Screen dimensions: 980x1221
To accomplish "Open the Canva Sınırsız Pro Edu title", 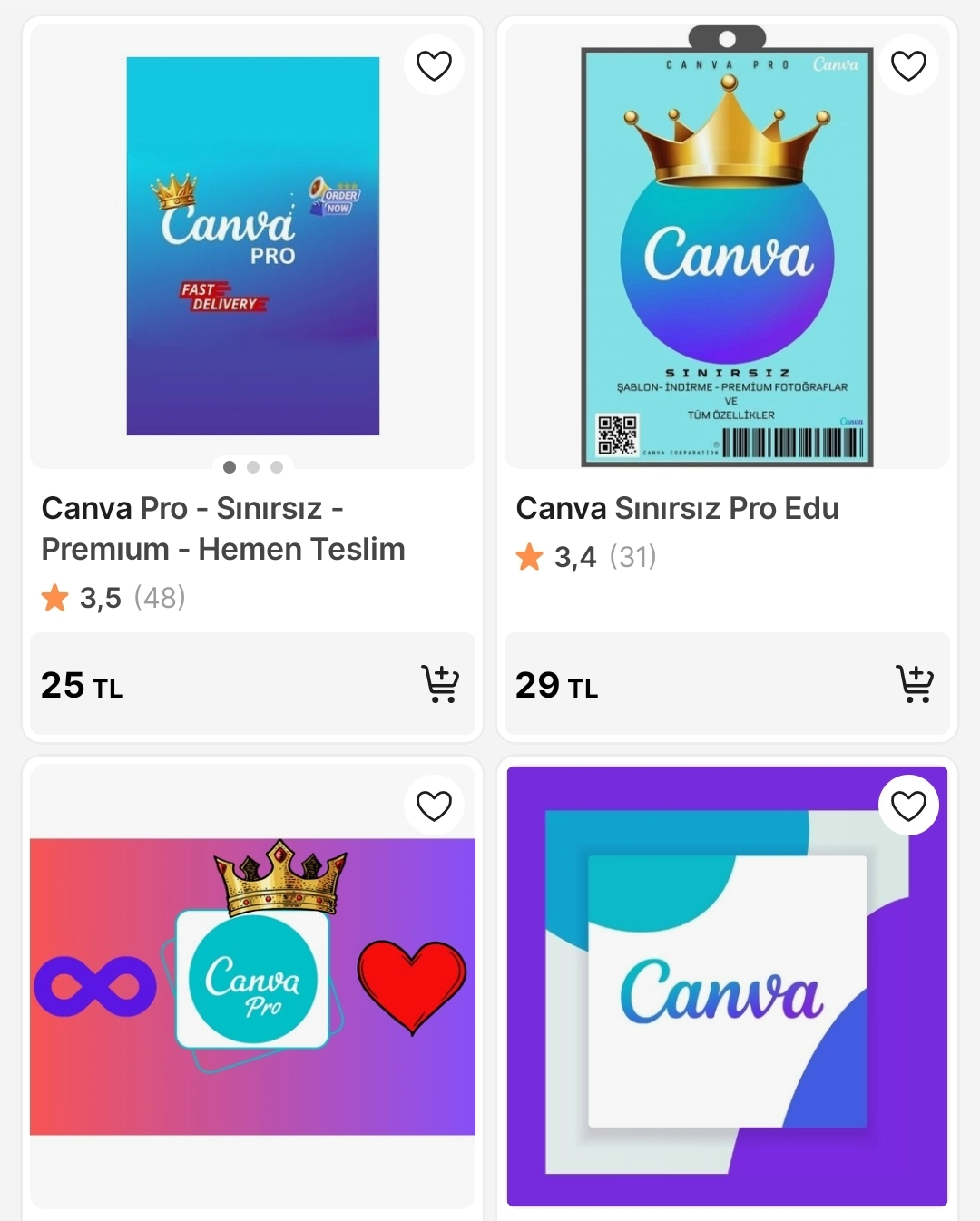I will (678, 509).
